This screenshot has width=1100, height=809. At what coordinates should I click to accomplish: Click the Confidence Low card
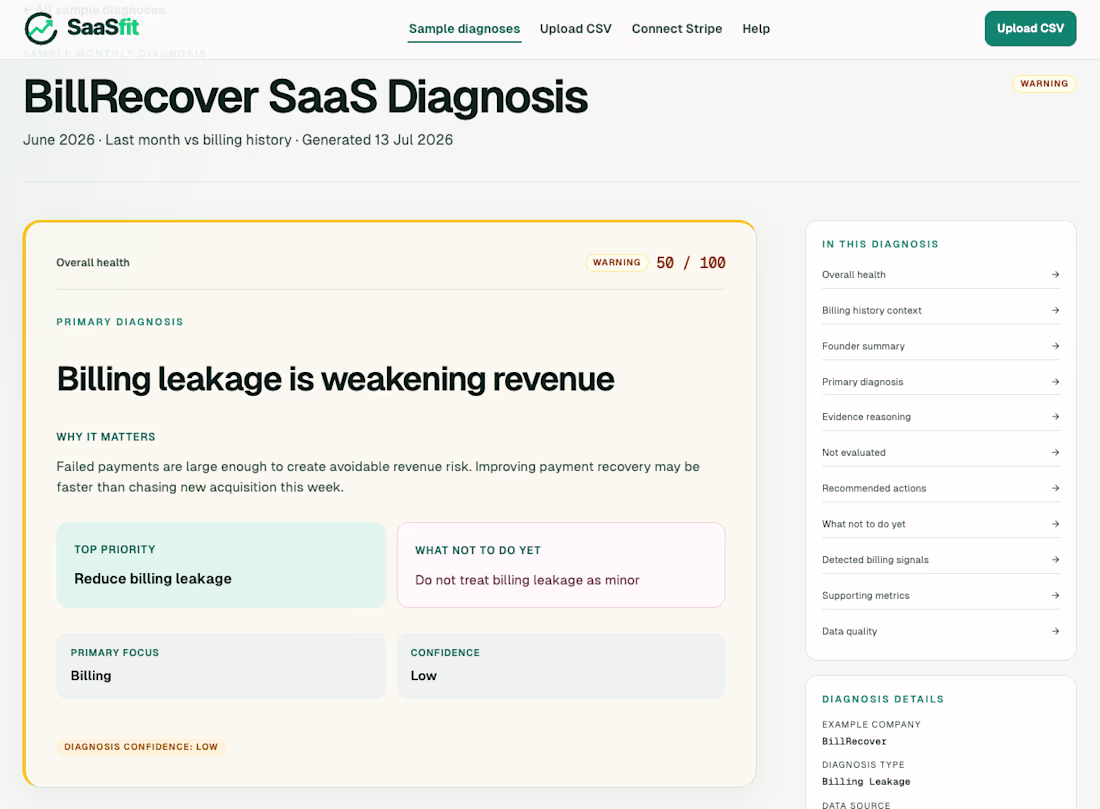(x=561, y=666)
